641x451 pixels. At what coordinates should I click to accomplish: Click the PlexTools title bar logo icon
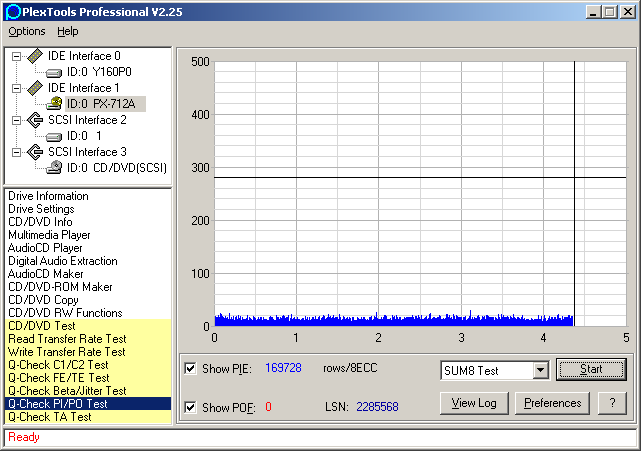click(x=13, y=11)
